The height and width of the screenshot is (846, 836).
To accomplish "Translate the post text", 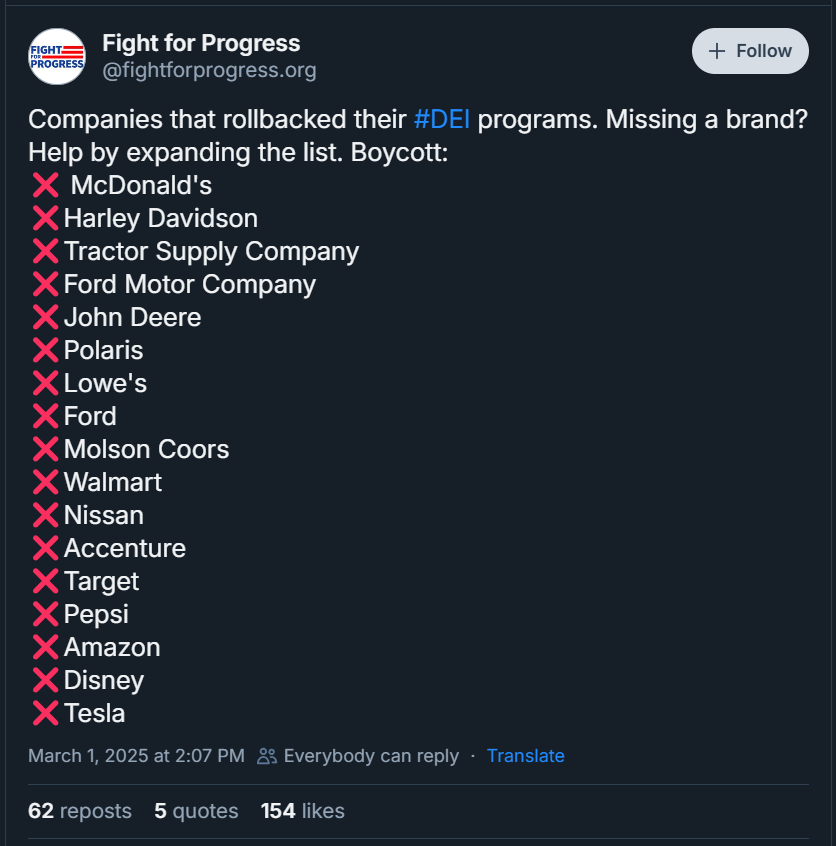I will coord(526,756).
